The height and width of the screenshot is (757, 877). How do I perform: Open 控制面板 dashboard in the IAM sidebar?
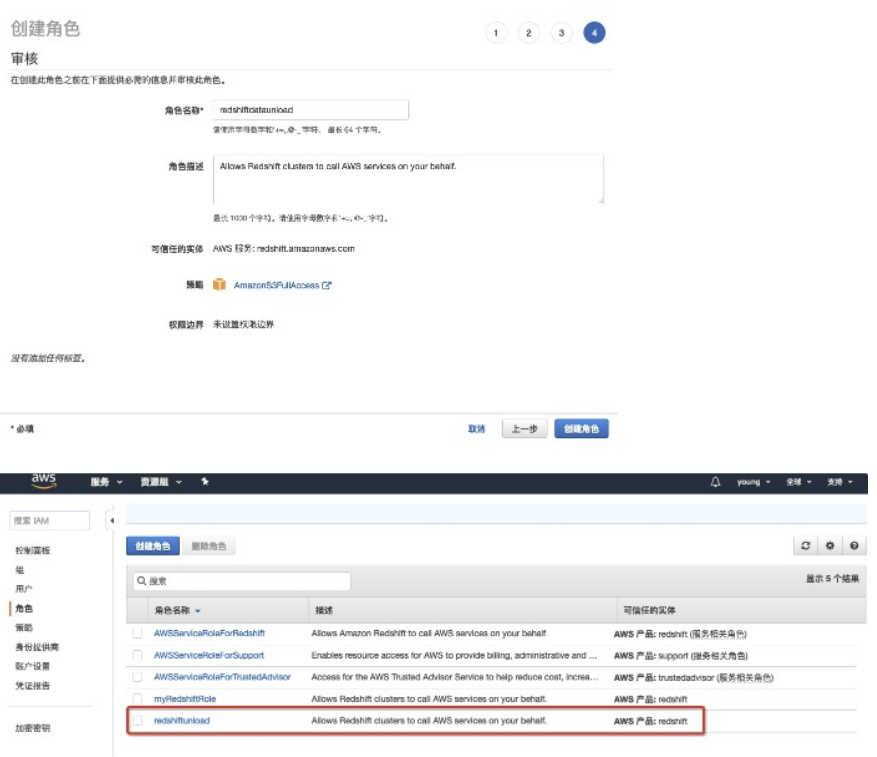[32, 551]
